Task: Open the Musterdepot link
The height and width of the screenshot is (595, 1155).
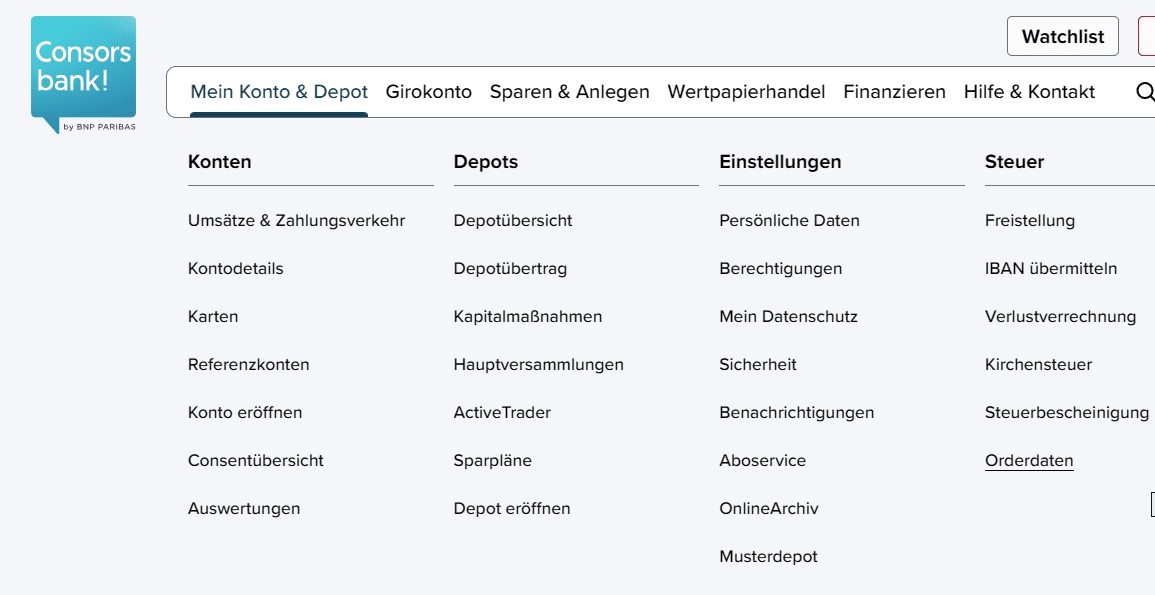Action: [768, 557]
